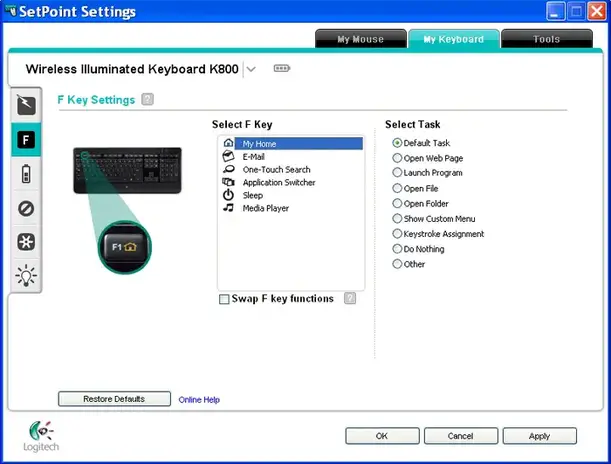Open the Tools tab
This screenshot has height=464, width=611.
547,39
